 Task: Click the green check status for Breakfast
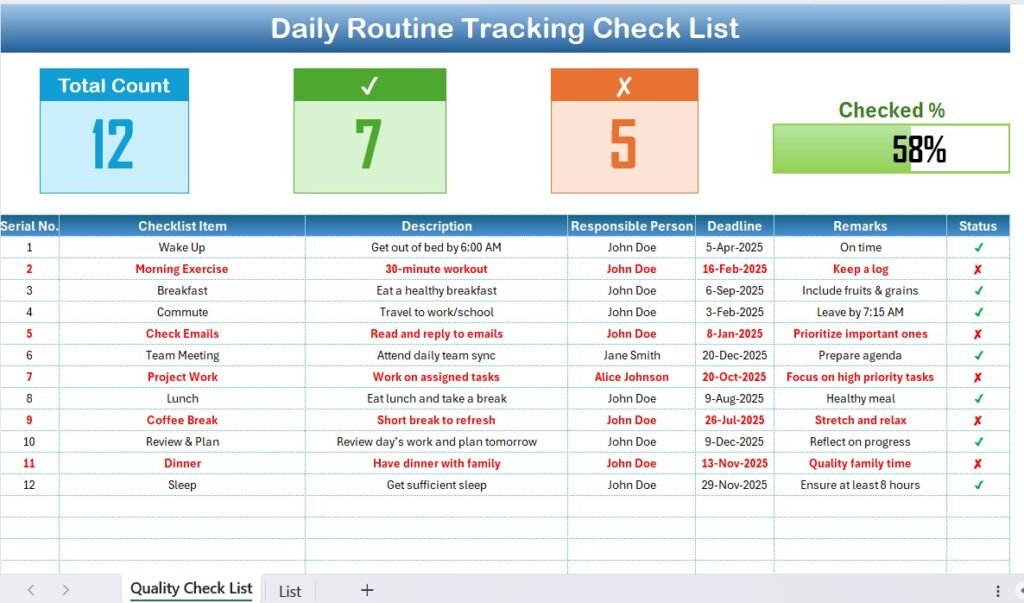tap(978, 290)
